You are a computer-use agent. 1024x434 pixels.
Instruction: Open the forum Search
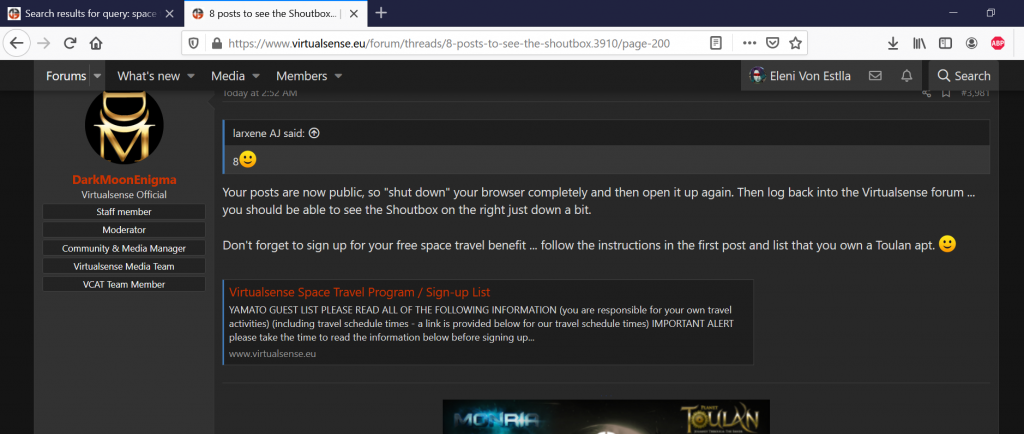[x=964, y=76]
